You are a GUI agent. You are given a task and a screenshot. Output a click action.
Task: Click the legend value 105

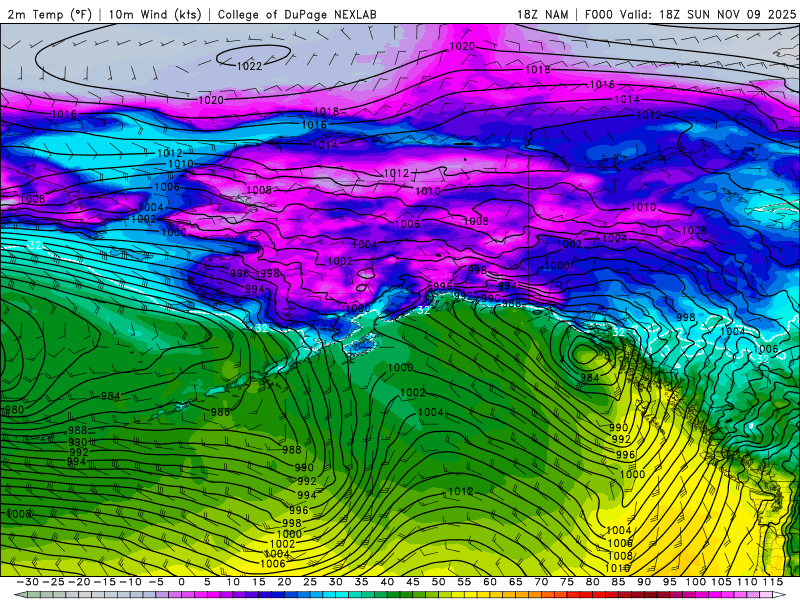click(x=721, y=582)
